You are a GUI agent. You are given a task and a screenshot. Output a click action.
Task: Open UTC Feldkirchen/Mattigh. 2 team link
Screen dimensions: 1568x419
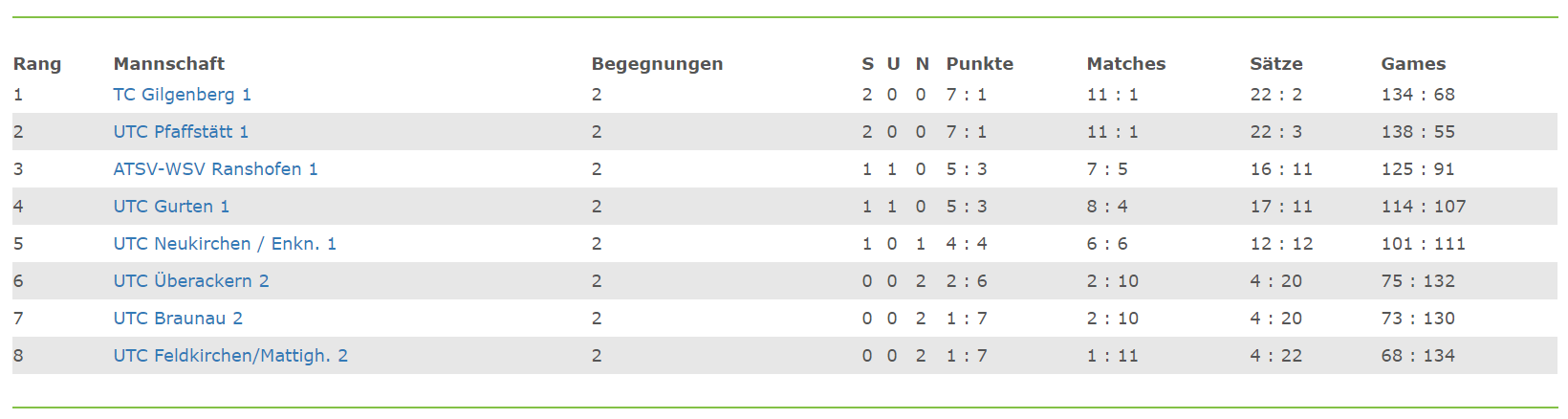pyautogui.click(x=230, y=356)
